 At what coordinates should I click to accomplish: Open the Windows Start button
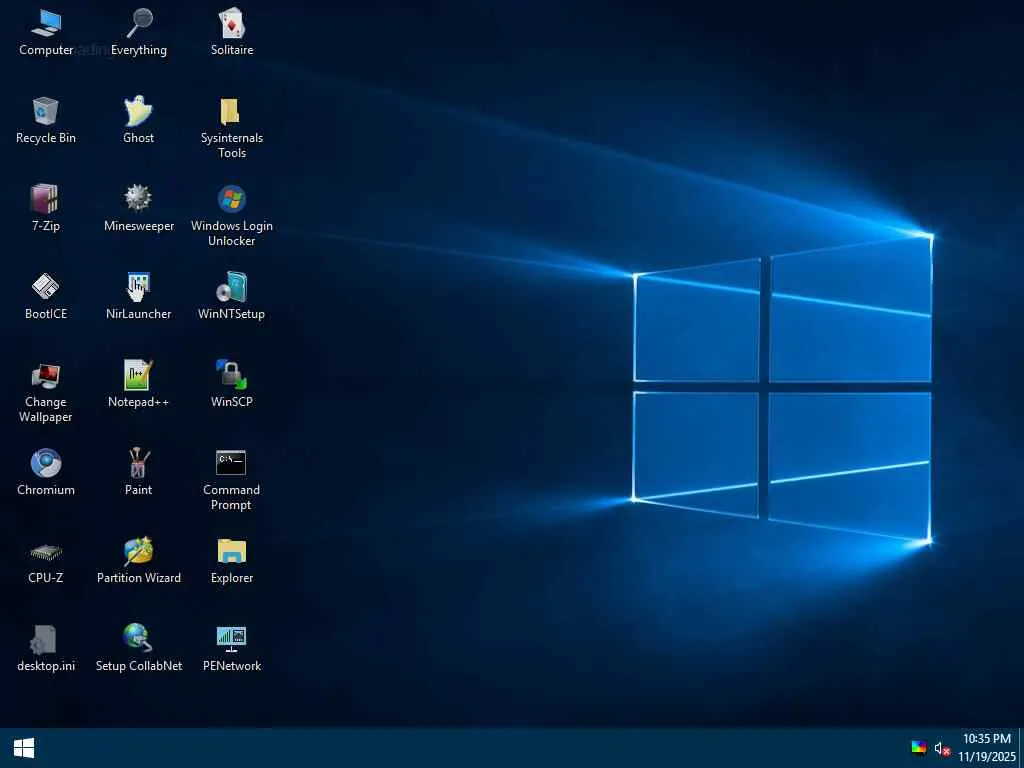(24, 748)
